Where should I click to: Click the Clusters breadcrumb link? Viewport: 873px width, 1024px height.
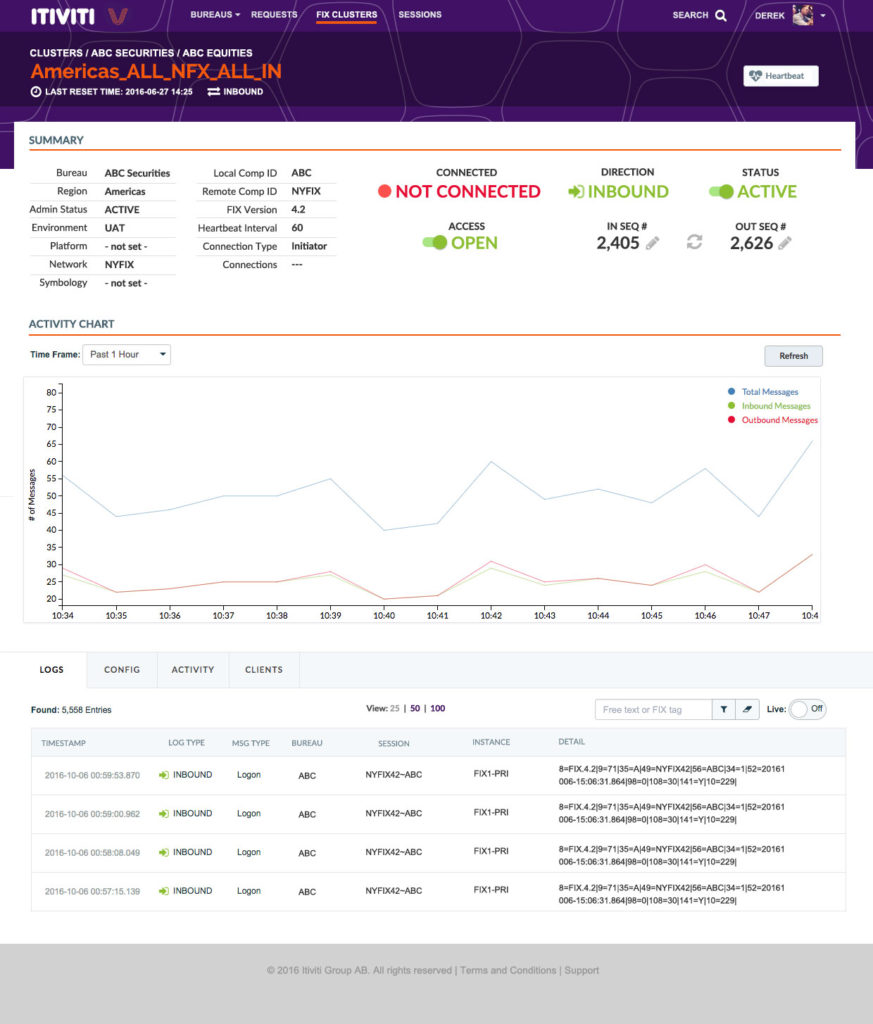pyautogui.click(x=56, y=53)
